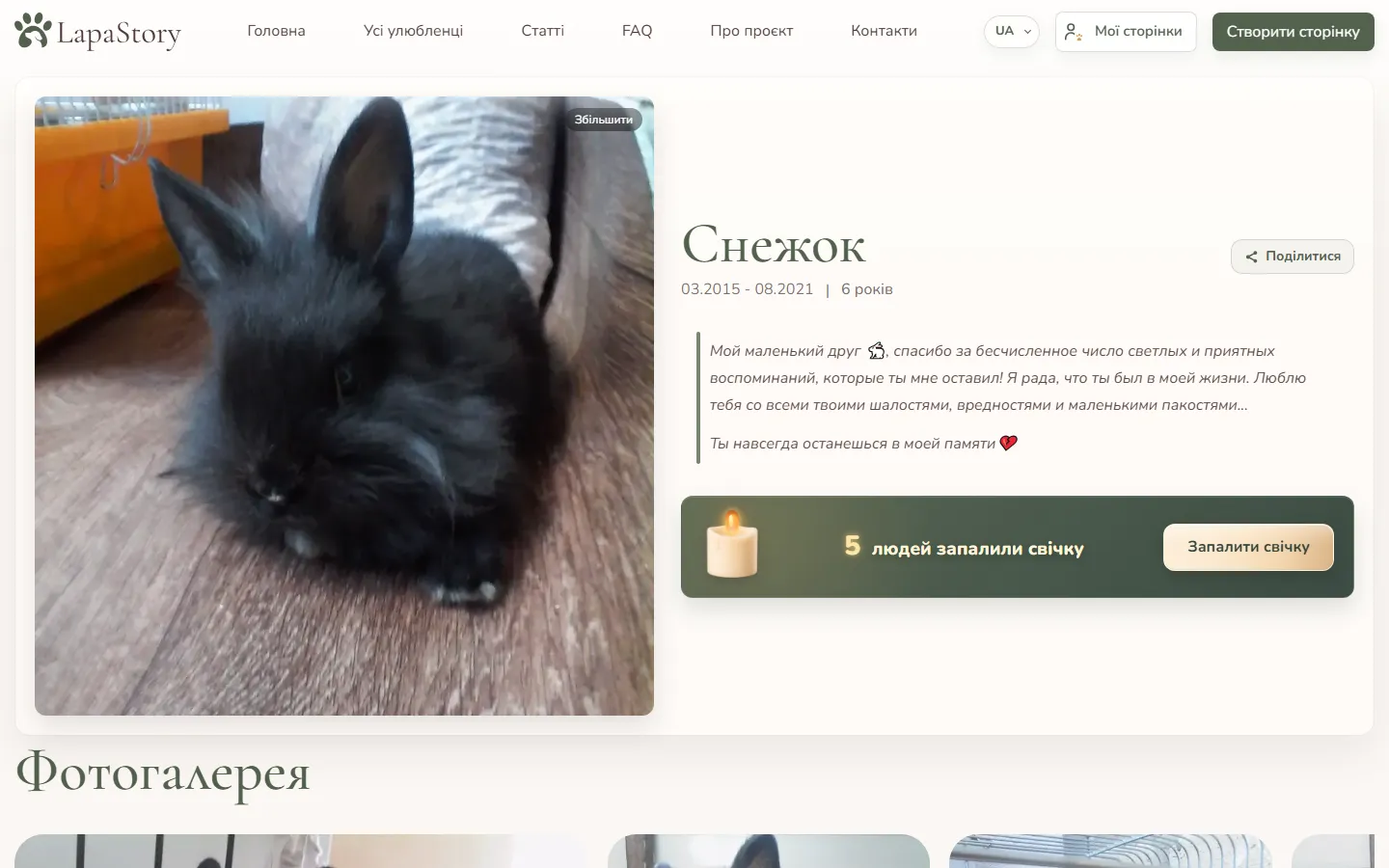Screen dimensions: 1389x868
Task: Click the main photo of the black rabbit
Action: pos(344,406)
